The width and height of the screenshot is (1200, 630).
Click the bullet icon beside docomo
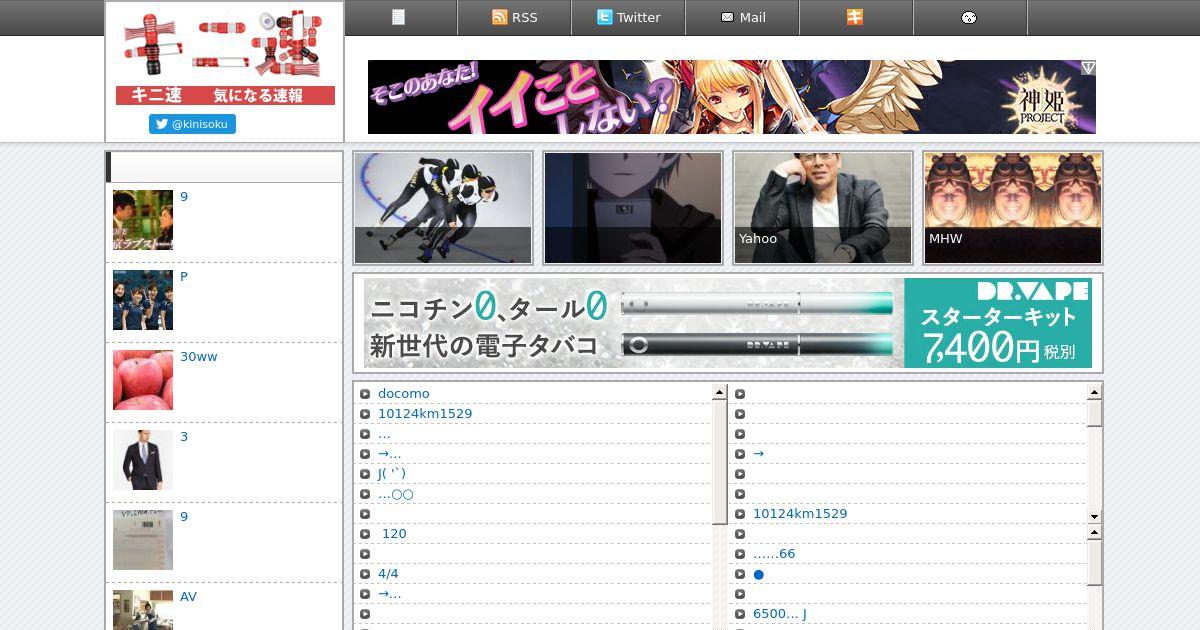(x=365, y=394)
